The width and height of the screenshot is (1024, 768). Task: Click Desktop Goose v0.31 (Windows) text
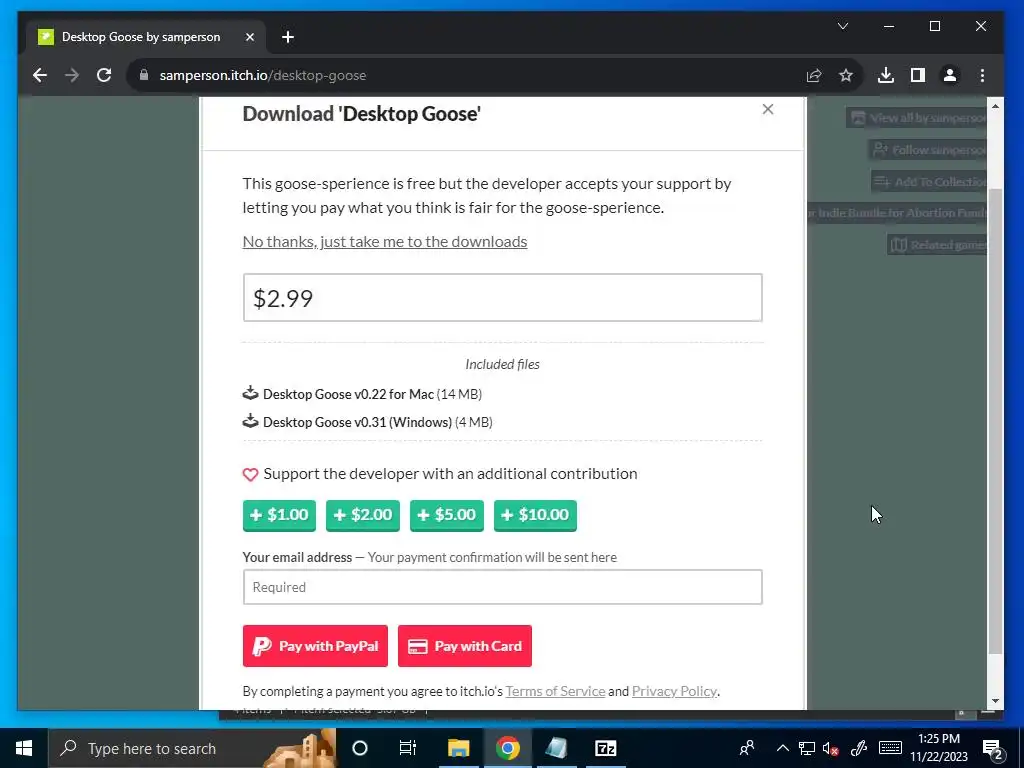point(357,422)
